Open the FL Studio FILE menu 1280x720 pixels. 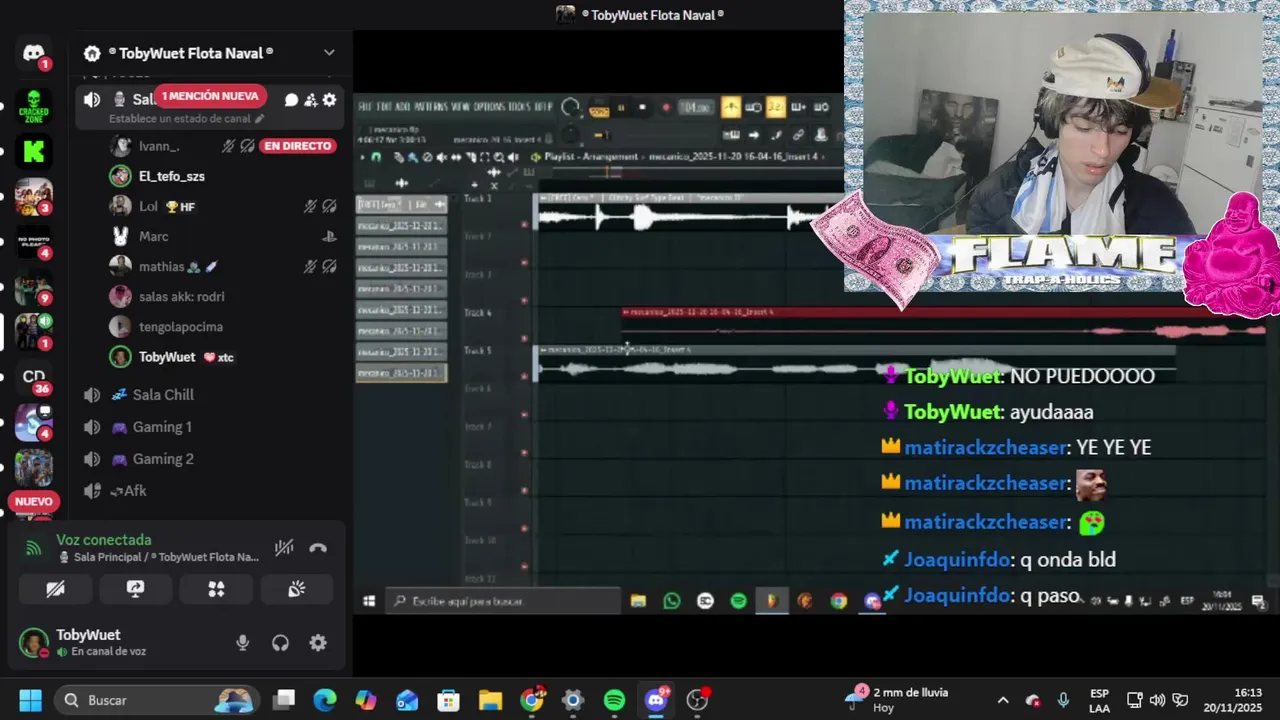tap(365, 107)
